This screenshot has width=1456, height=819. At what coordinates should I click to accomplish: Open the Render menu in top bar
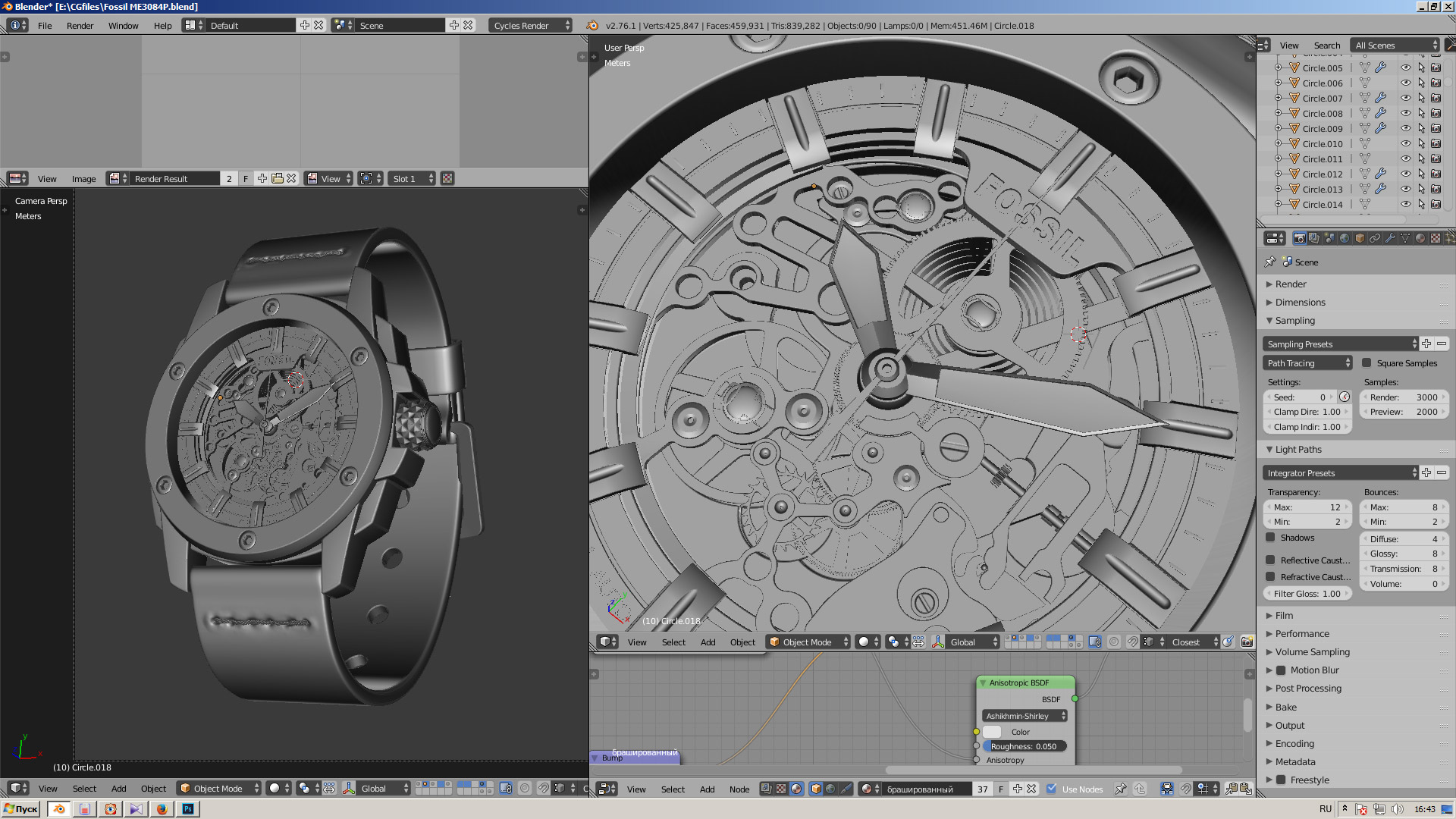coord(80,25)
